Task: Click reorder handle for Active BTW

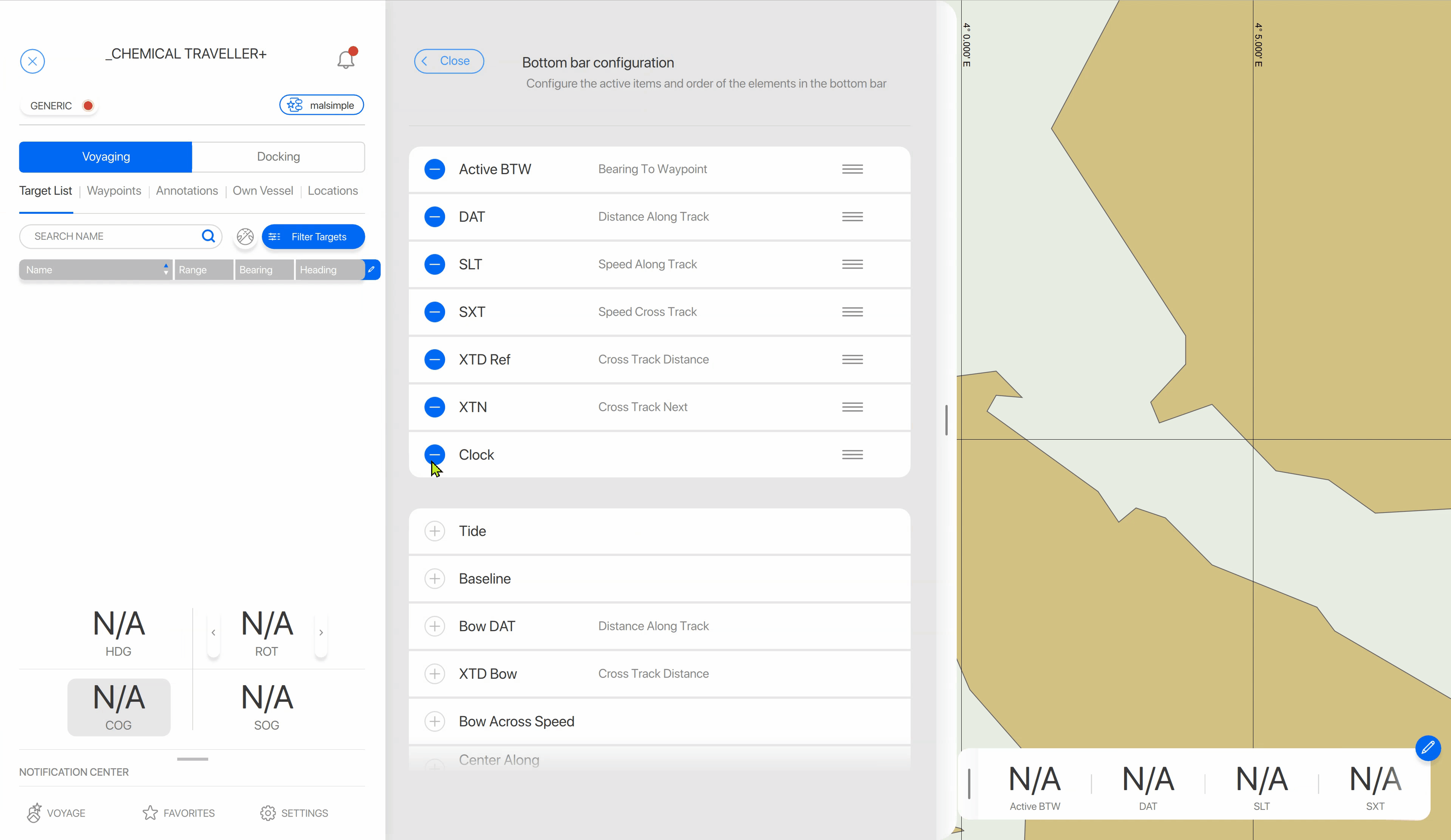Action: [x=852, y=169]
